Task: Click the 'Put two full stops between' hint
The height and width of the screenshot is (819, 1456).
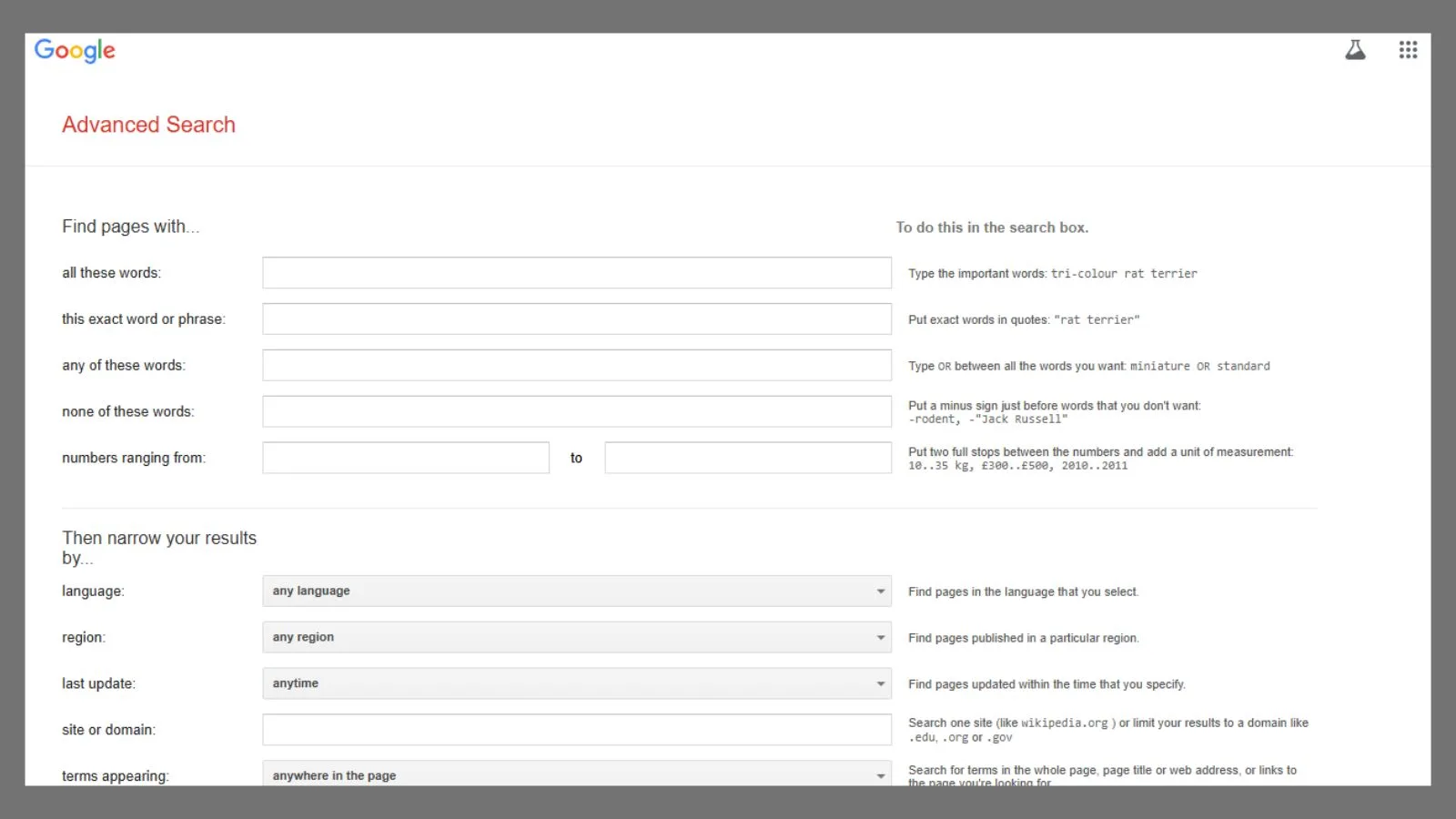Action: tap(1101, 459)
